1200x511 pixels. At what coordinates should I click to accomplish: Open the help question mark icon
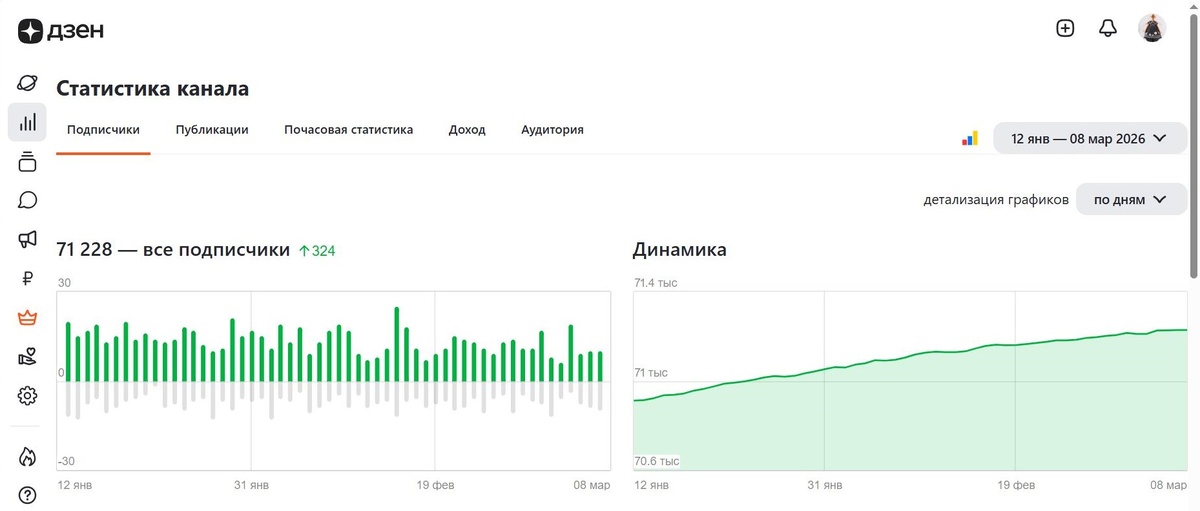[x=28, y=495]
